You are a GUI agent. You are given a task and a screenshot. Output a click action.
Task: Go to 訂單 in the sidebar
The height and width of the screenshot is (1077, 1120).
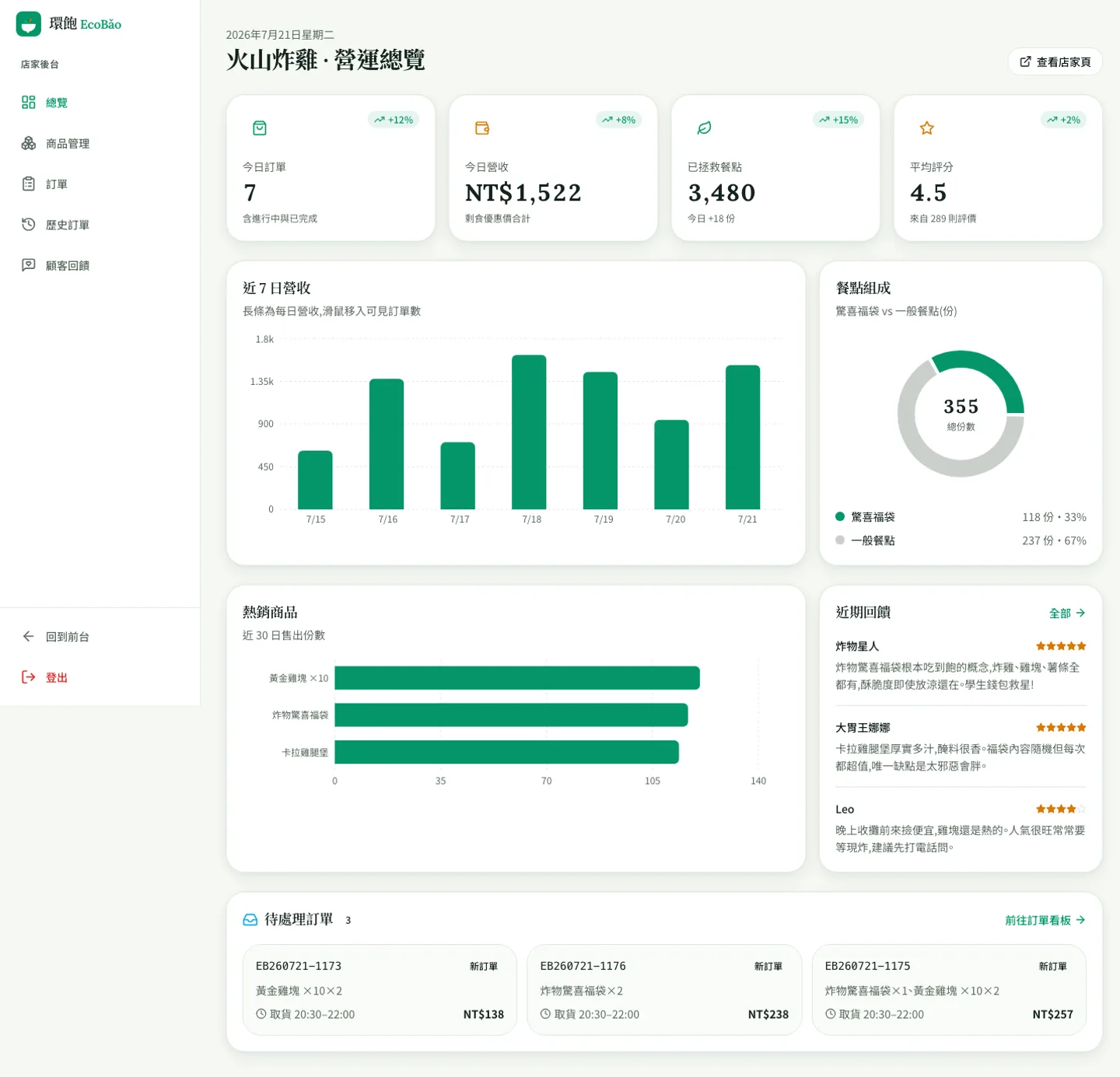[x=100, y=184]
